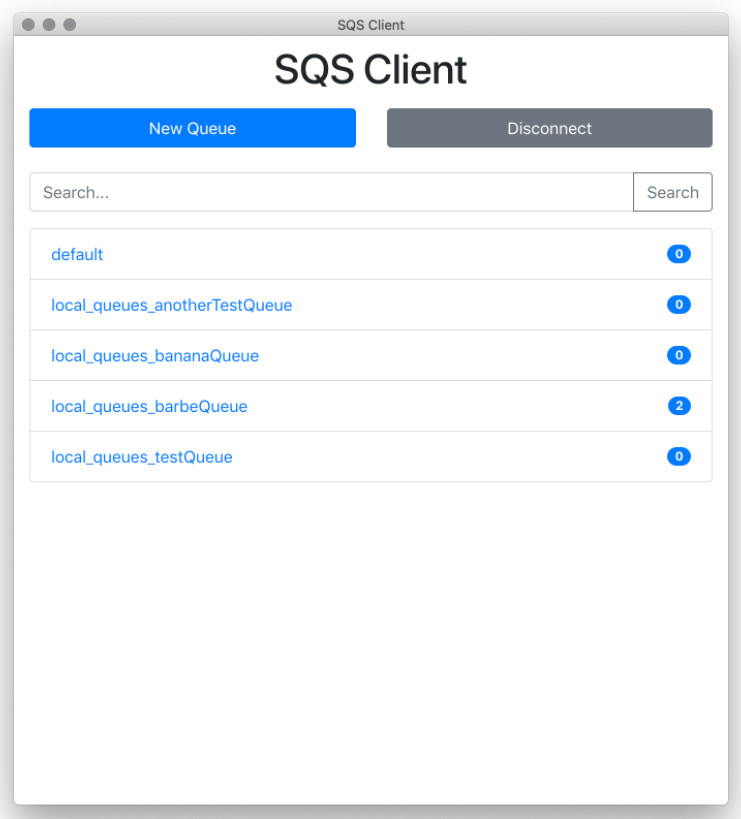Click the SQS Client title bar text

click(x=370, y=25)
